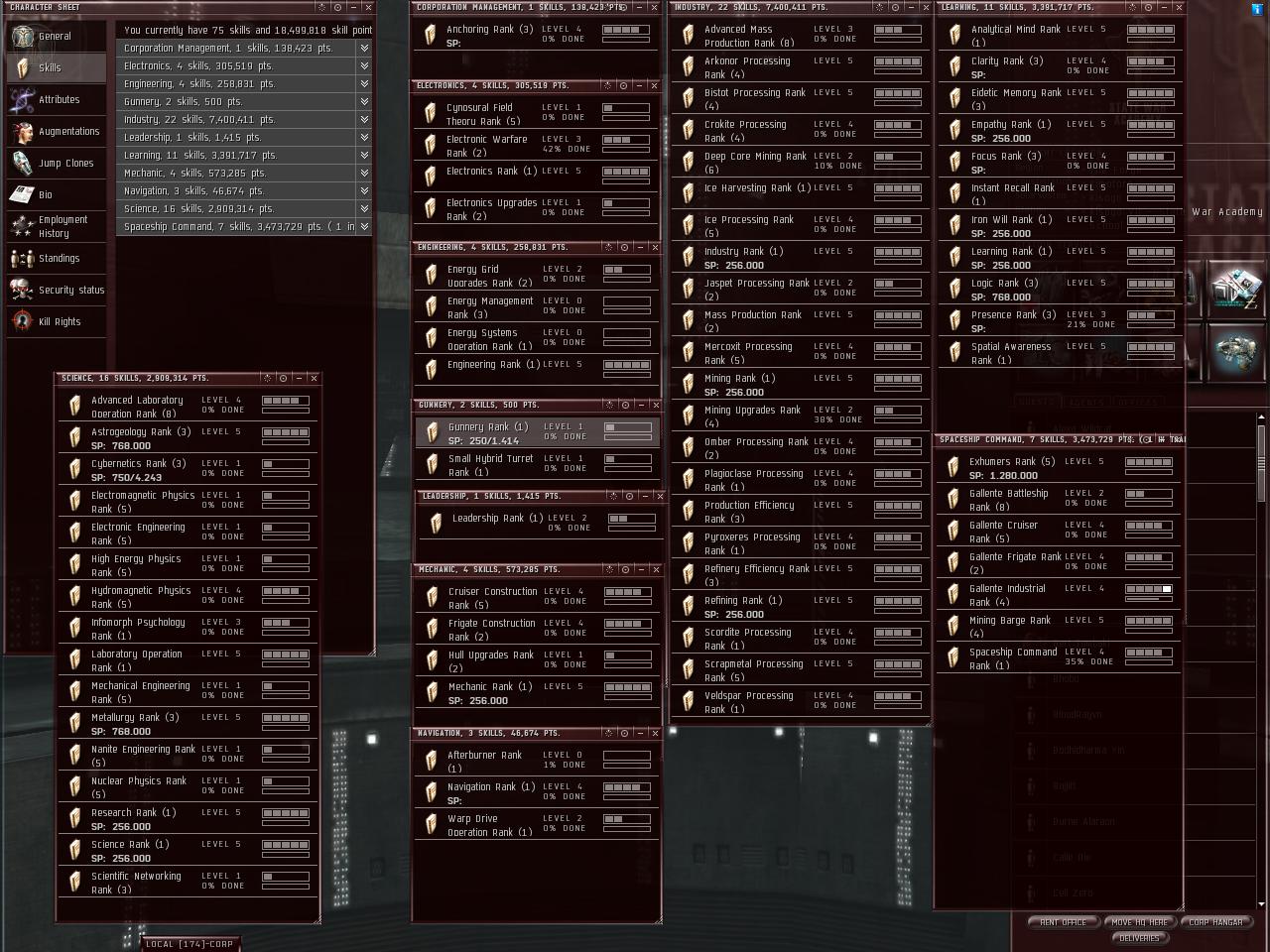Click the Iron Will skill book icon
1270x952 pixels.
point(954,226)
